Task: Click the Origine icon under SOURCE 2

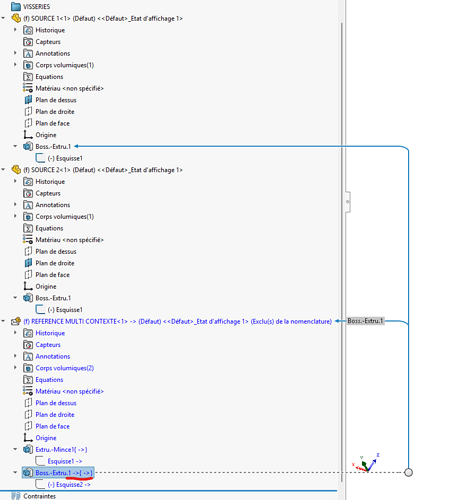Action: pyautogui.click(x=28, y=286)
